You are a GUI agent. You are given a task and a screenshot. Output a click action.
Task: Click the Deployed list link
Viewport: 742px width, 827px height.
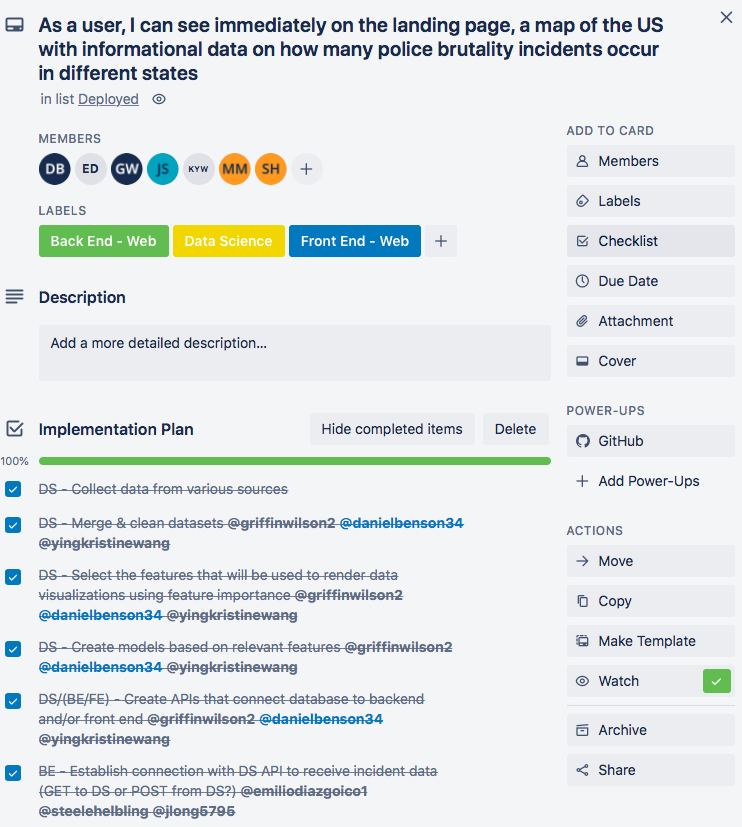(x=108, y=99)
